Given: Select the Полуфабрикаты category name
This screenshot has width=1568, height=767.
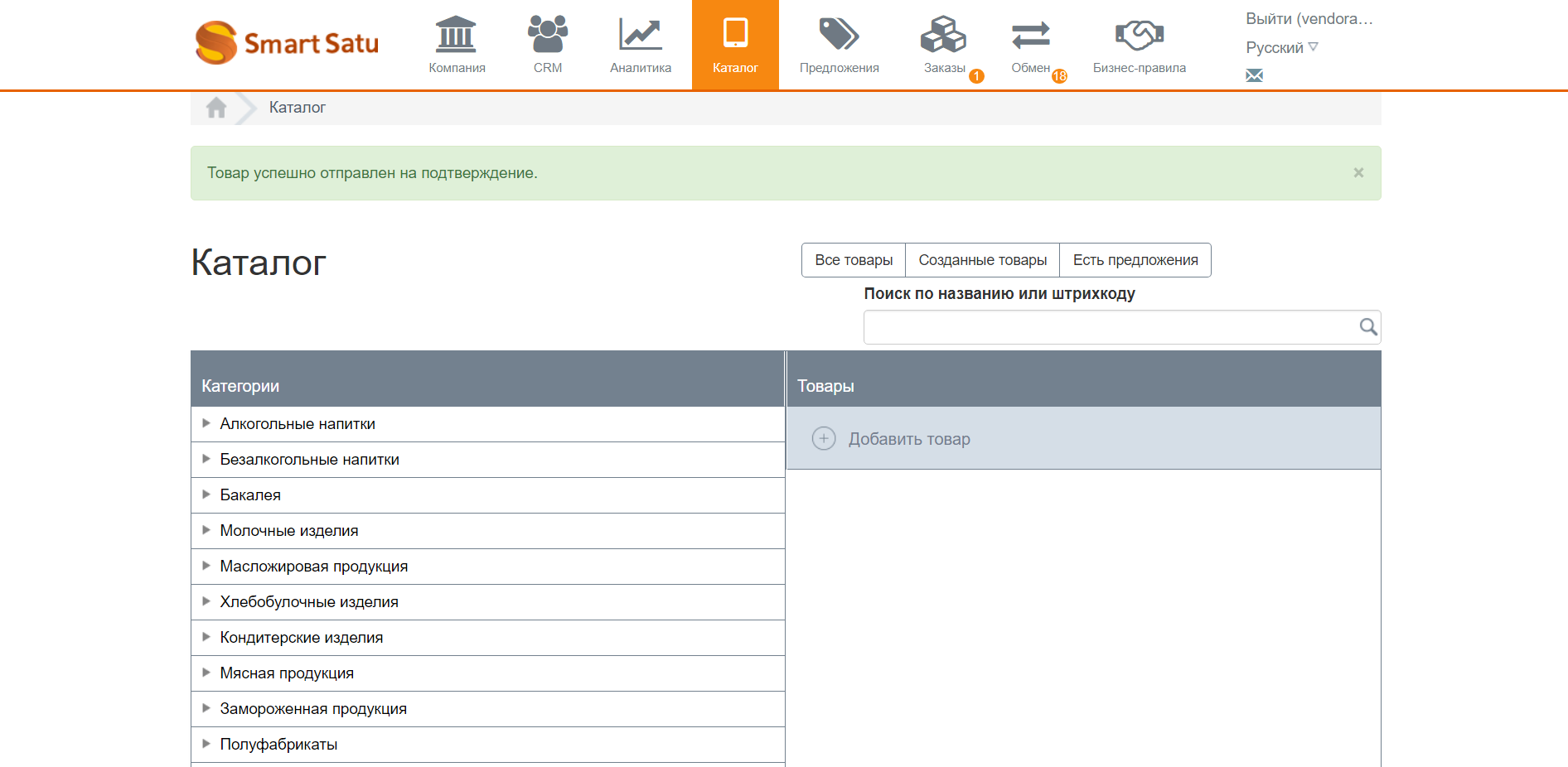Looking at the screenshot, I should coord(278,745).
